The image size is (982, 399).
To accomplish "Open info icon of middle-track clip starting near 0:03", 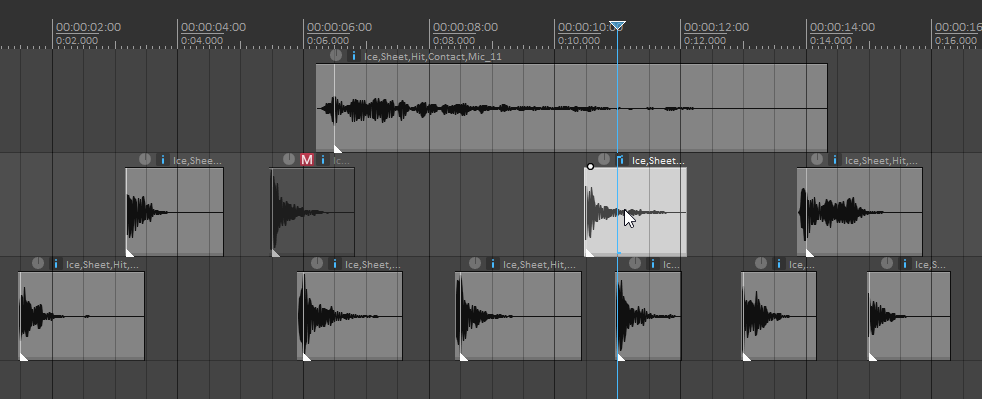I will (x=163, y=160).
